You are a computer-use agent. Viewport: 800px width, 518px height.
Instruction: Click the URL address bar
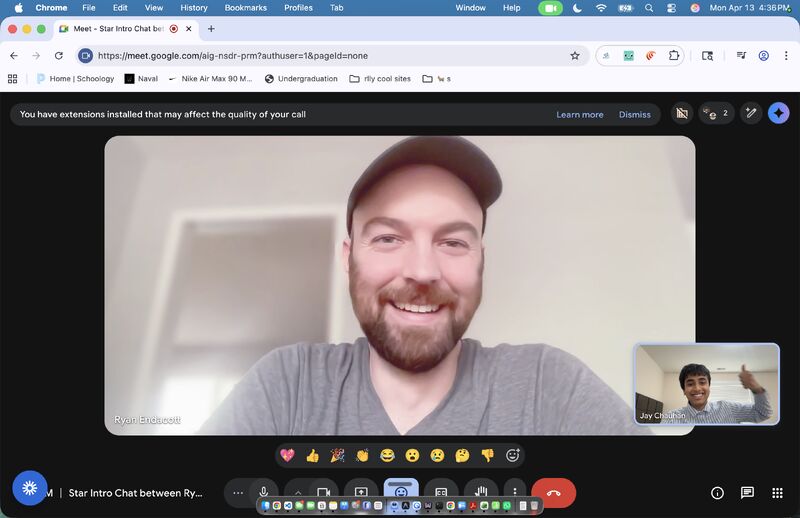[331, 56]
